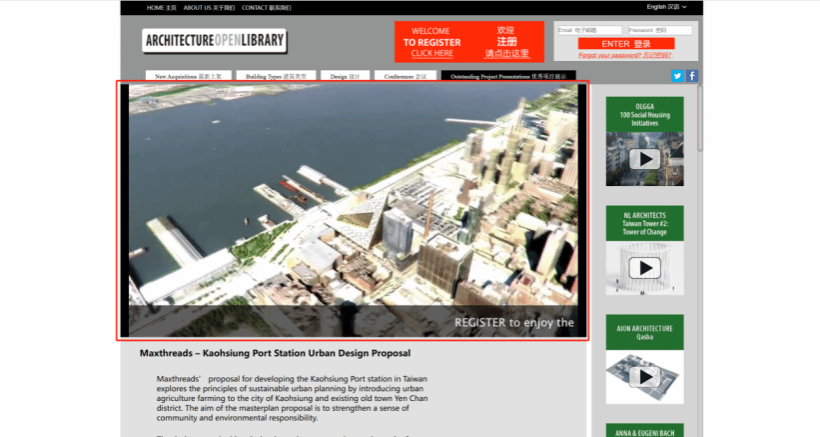The image size is (820, 437).
Task: Click the Welcome To Register banner
Action: [469, 42]
